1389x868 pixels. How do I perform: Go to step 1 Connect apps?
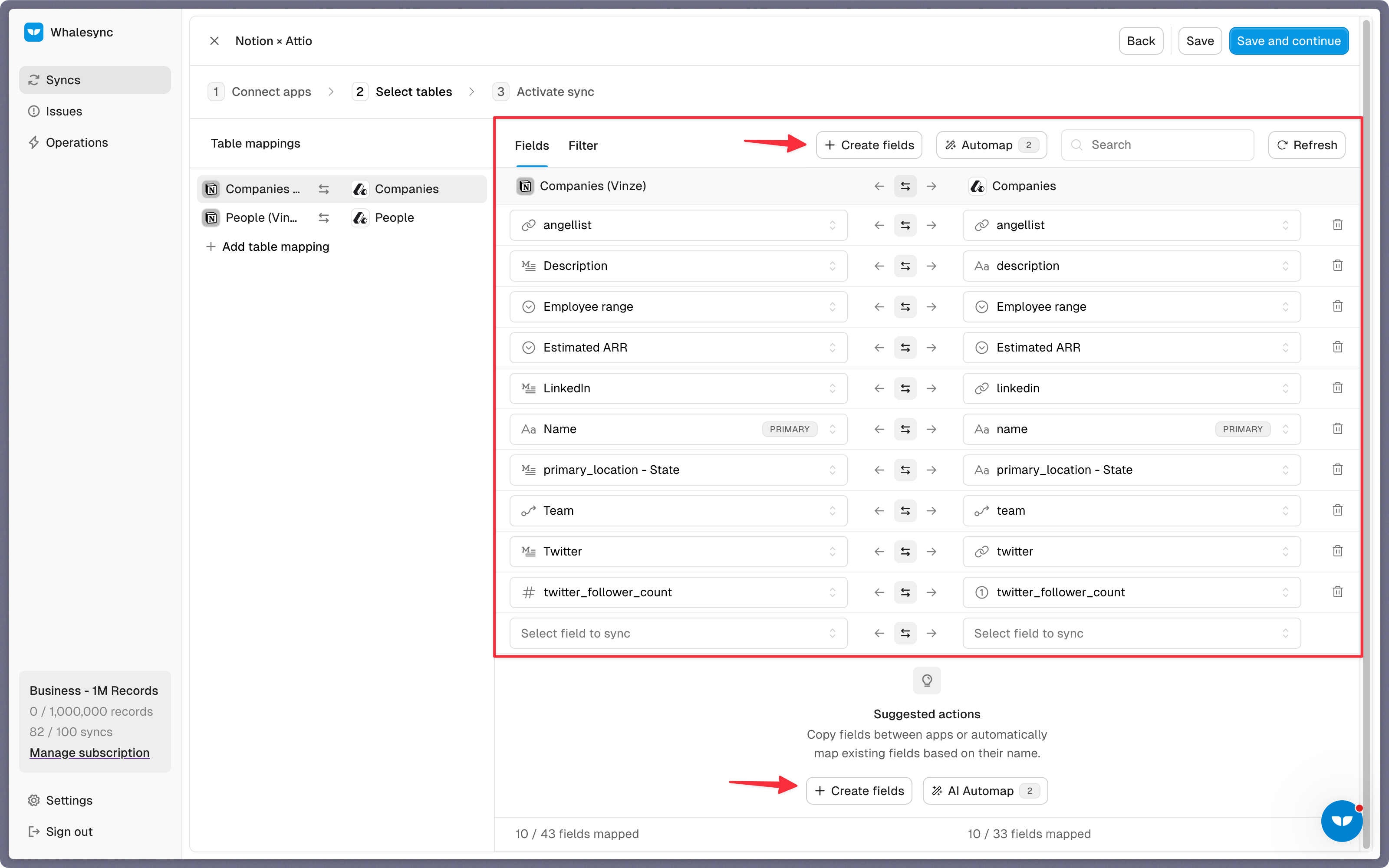260,92
